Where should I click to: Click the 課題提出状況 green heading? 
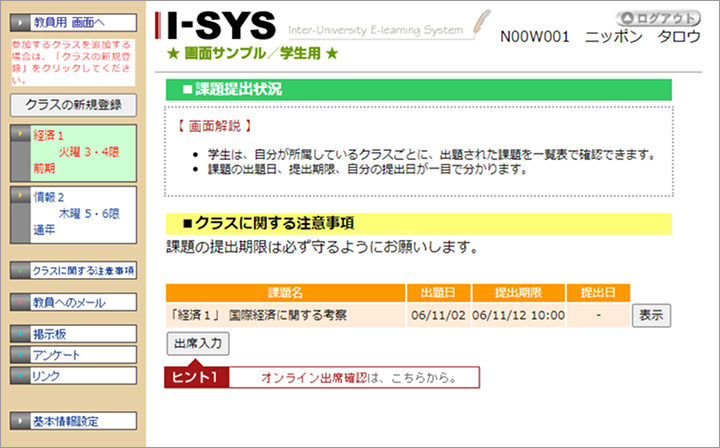click(419, 90)
